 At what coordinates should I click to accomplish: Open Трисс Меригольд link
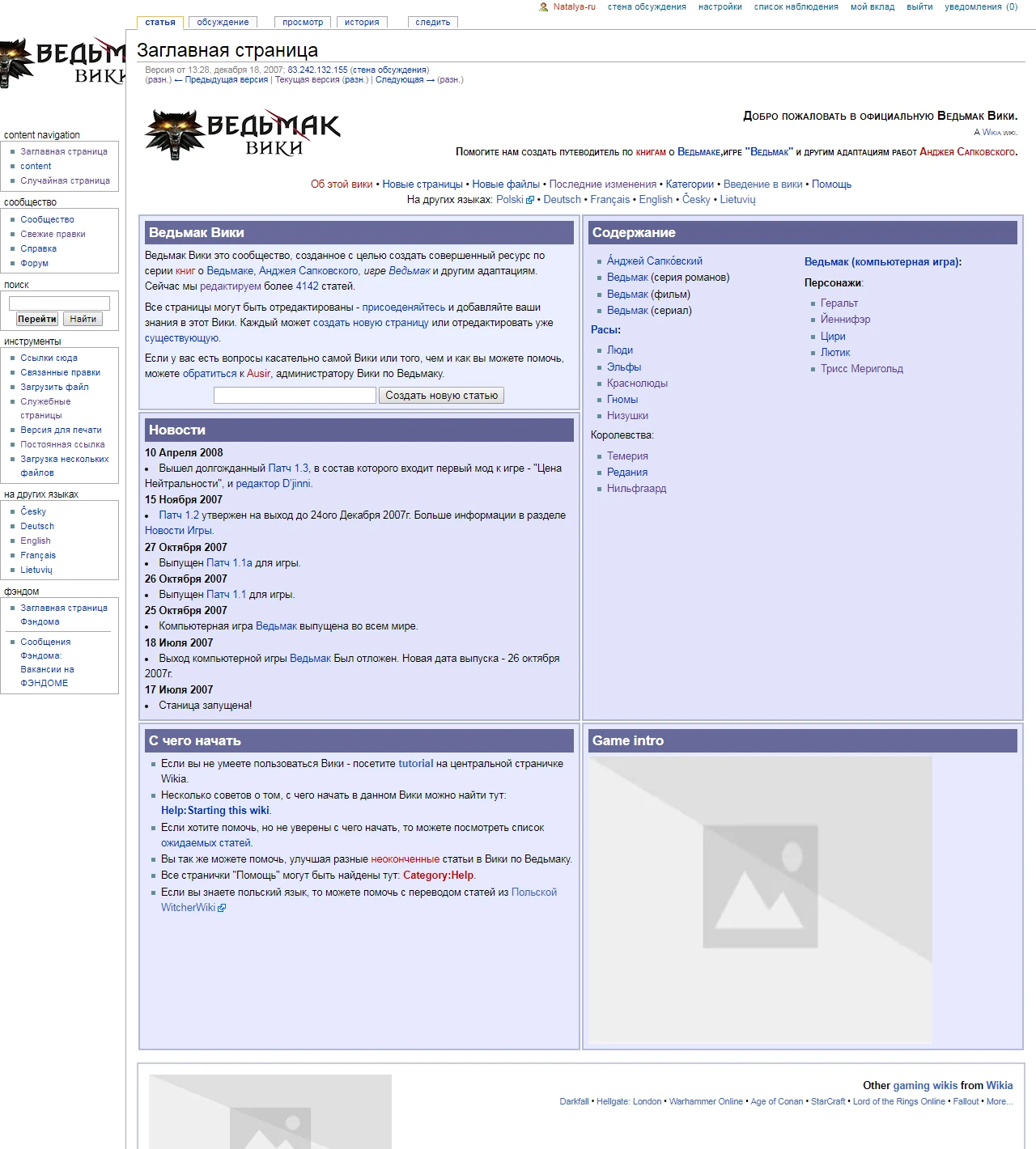point(862,369)
